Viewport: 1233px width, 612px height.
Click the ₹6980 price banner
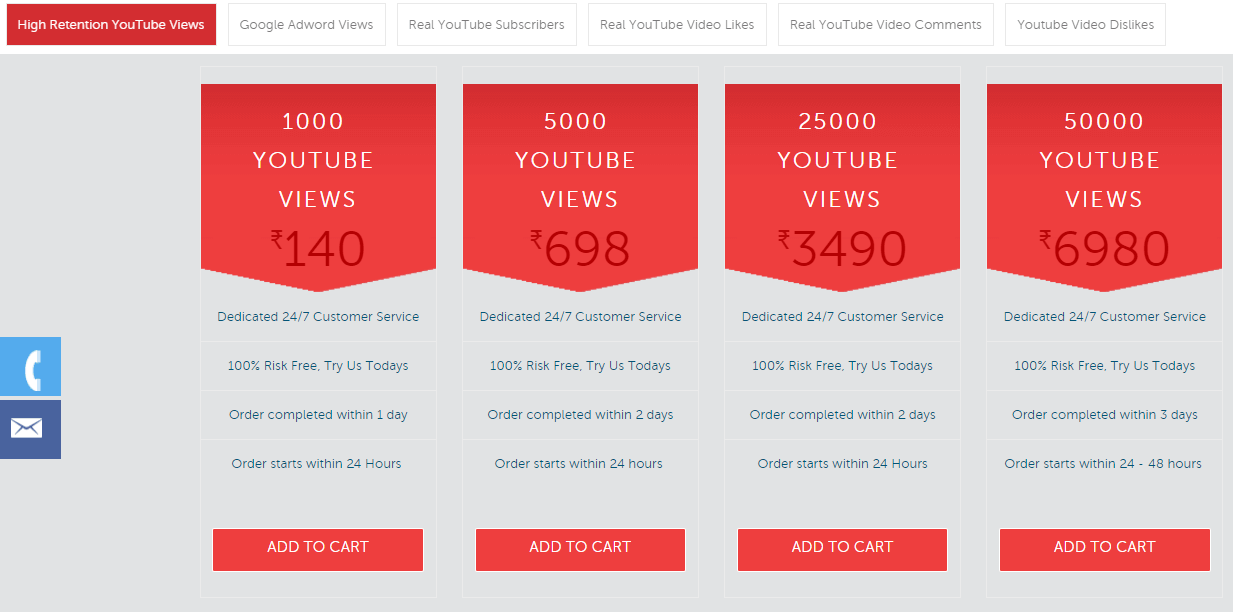(x=1104, y=250)
